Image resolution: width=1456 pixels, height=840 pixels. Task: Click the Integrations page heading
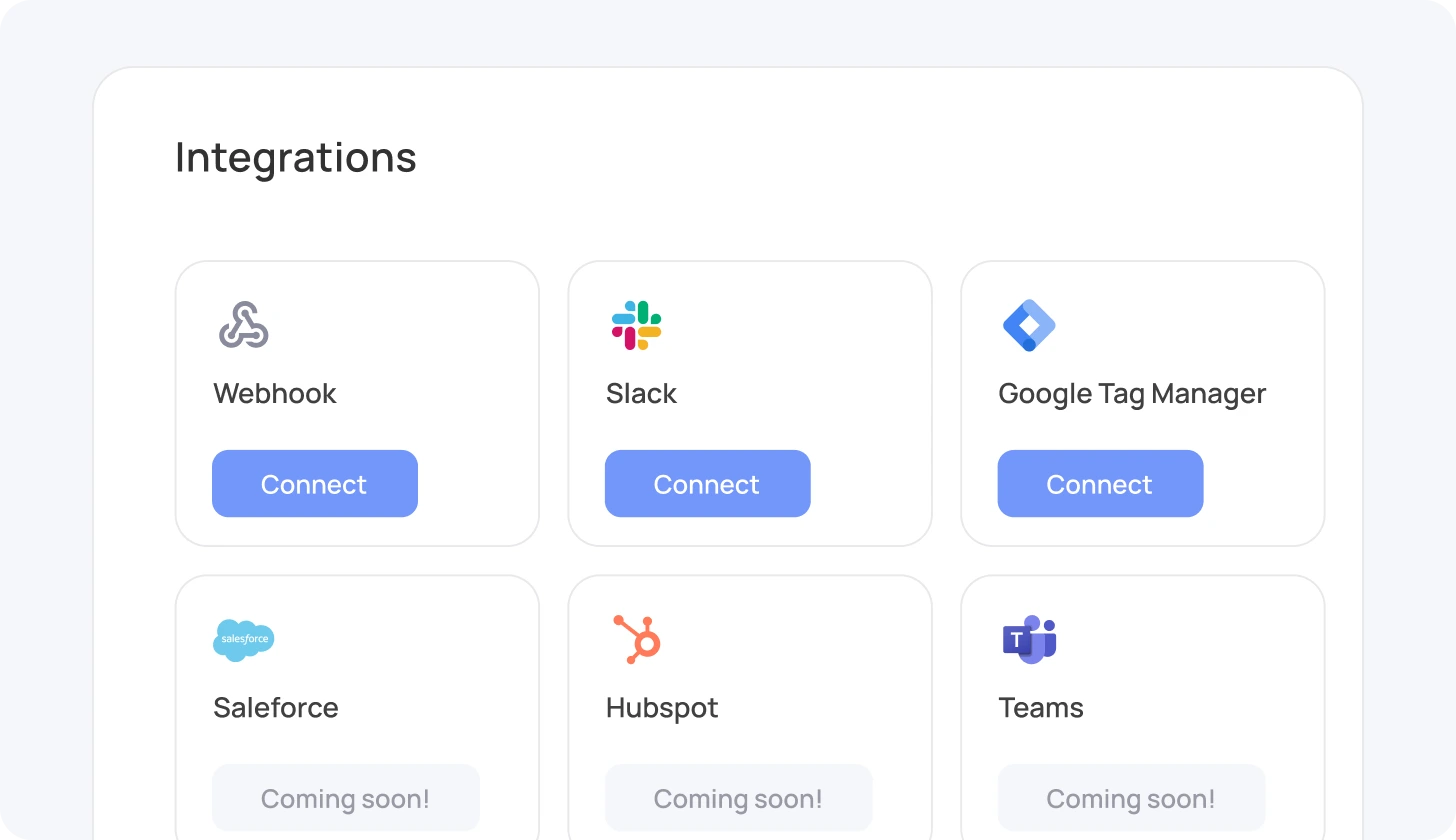[296, 157]
